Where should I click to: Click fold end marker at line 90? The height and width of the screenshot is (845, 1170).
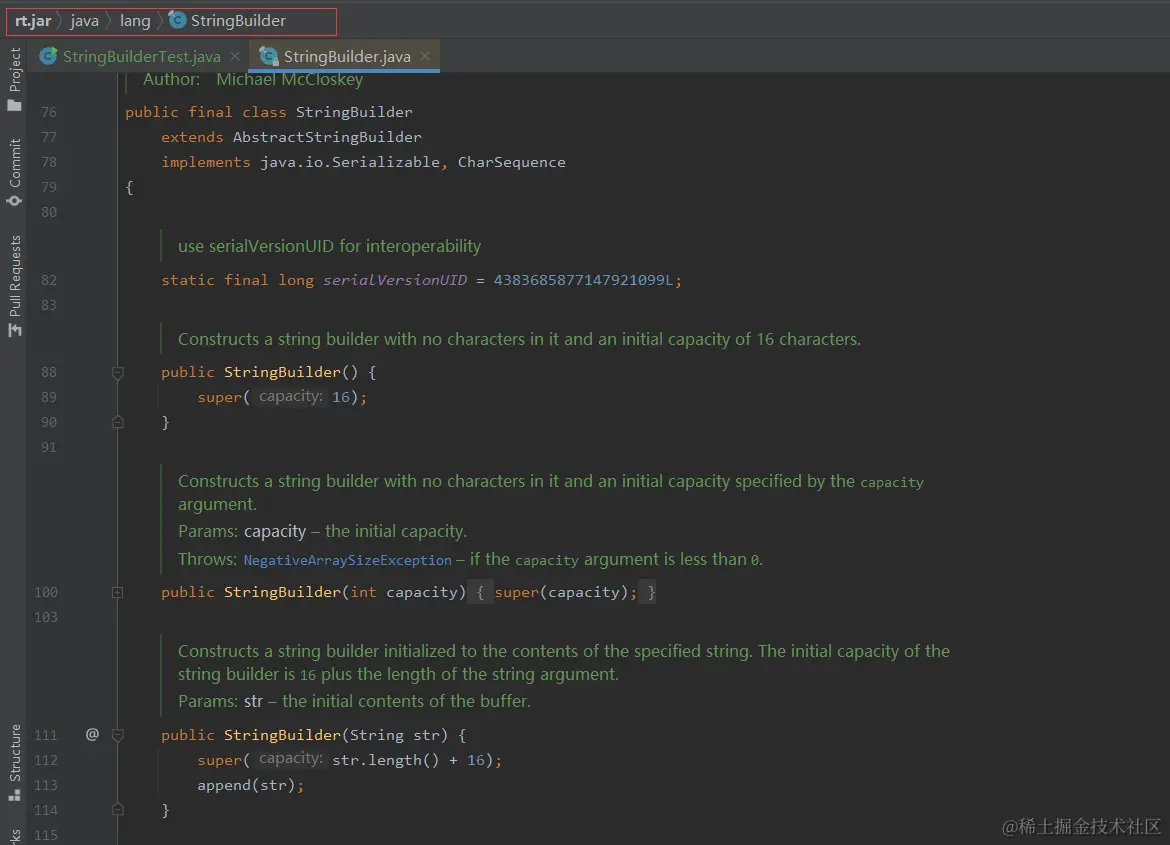(118, 422)
